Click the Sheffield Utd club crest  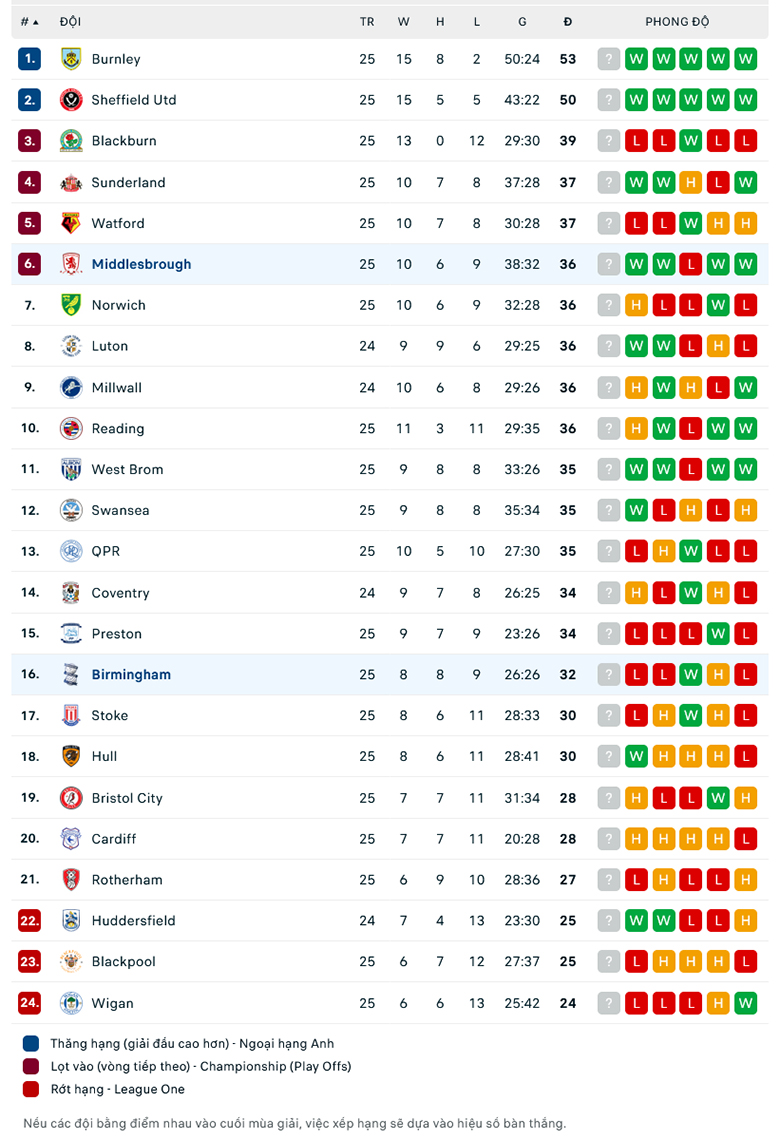point(71,100)
